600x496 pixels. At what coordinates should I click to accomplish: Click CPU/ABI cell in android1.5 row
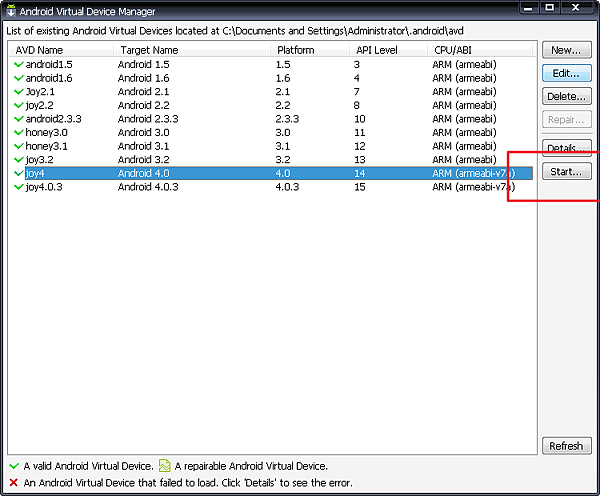tap(464, 64)
